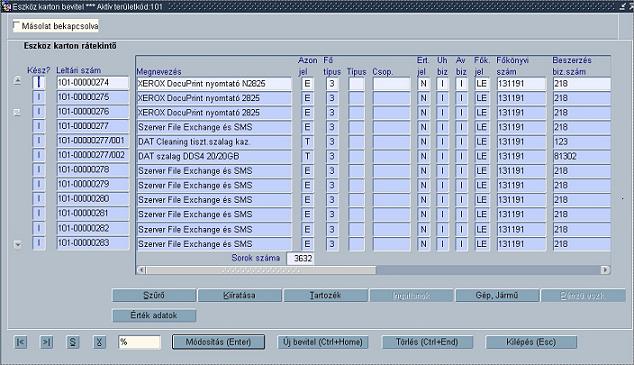This screenshot has height=365, width=634.
Task: Click the middle record scroll icon
Action: click(17, 112)
